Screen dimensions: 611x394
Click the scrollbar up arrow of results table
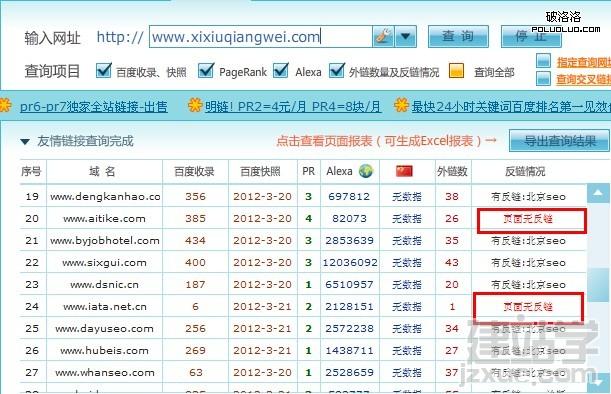click(x=598, y=193)
